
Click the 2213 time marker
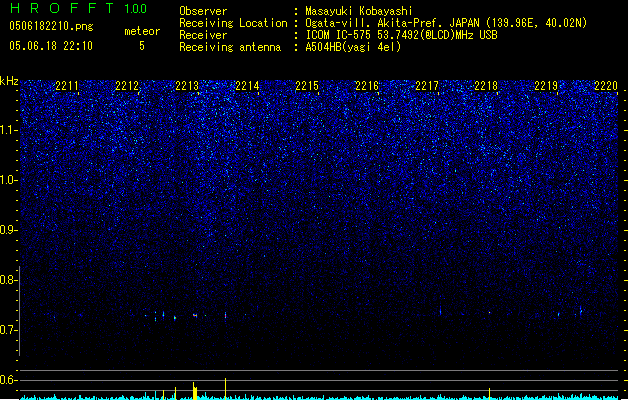(187, 86)
